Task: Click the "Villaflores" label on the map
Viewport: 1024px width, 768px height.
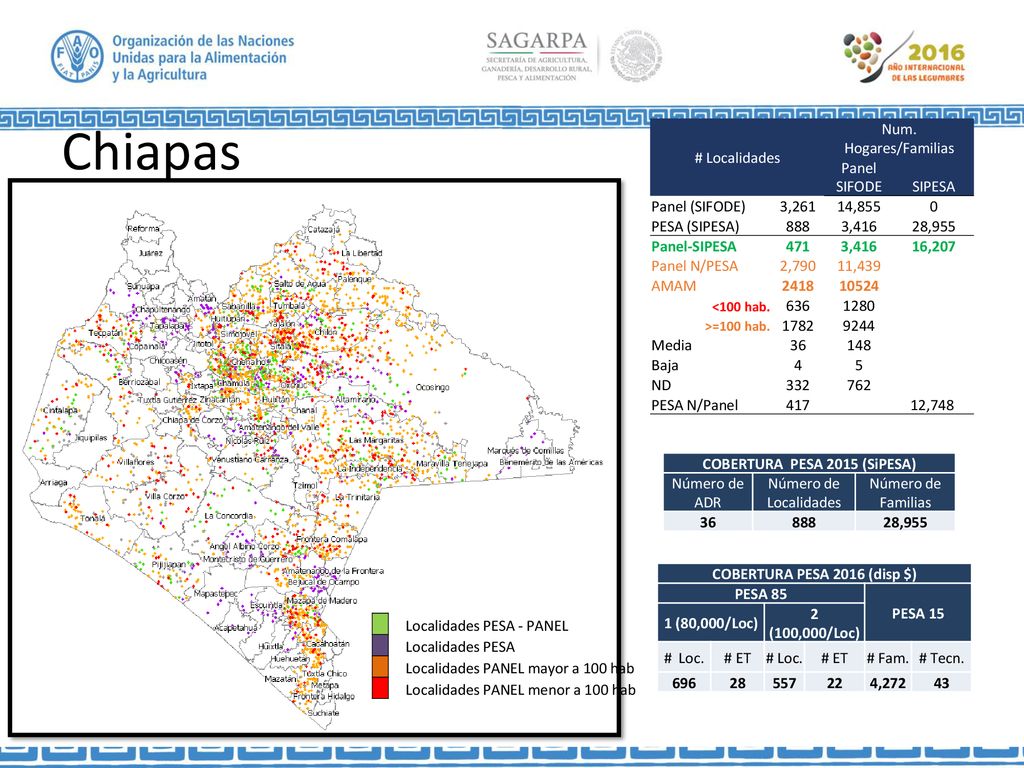Action: [x=136, y=461]
